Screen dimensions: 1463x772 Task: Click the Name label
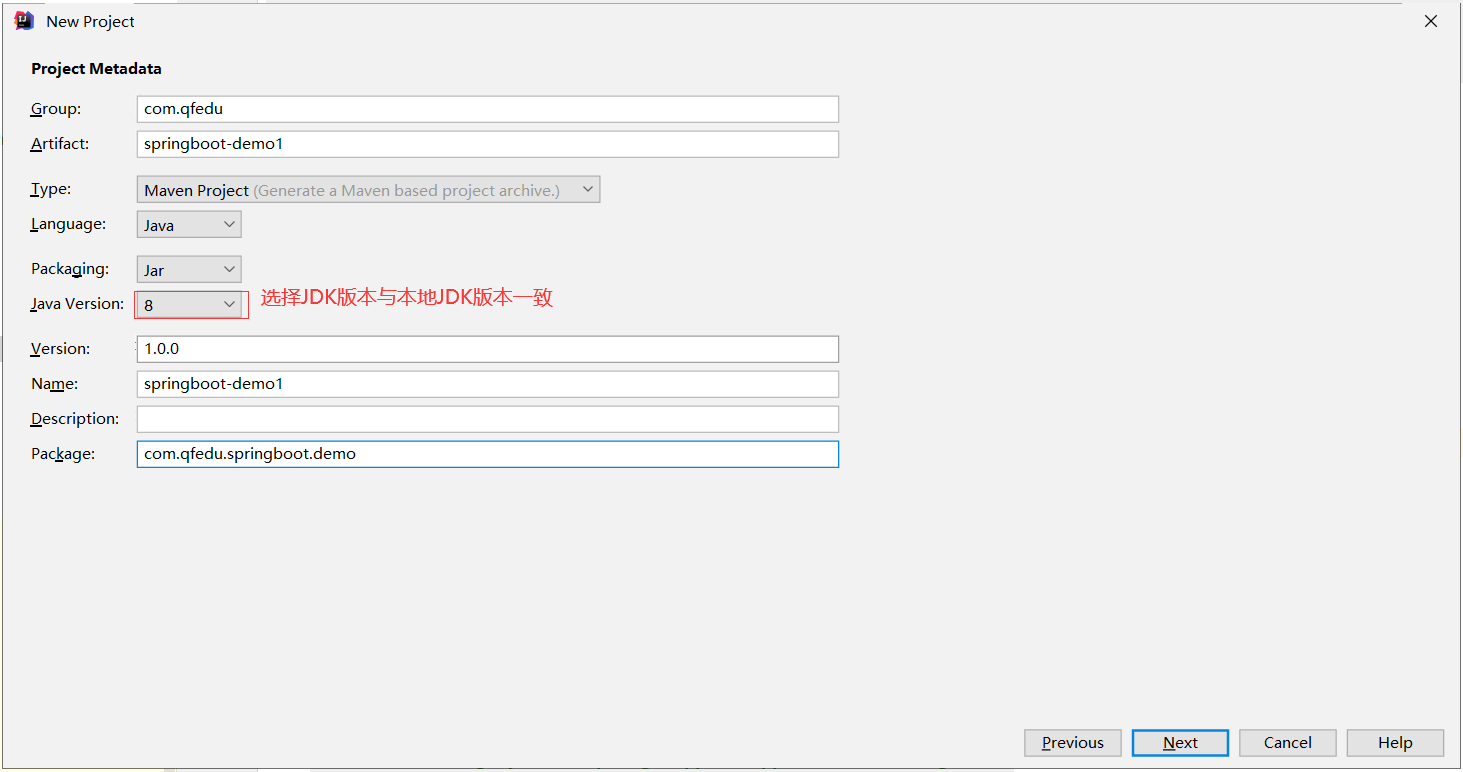pos(55,384)
